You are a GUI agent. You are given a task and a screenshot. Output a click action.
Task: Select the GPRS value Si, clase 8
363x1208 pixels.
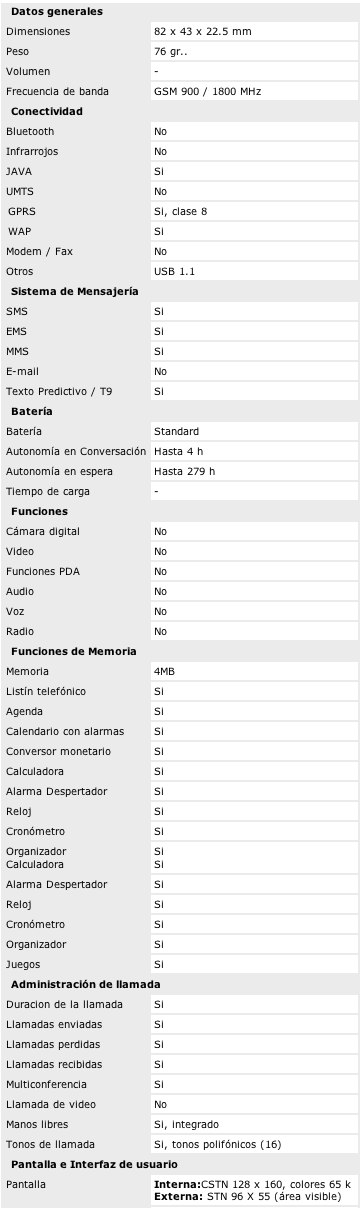tap(180, 211)
